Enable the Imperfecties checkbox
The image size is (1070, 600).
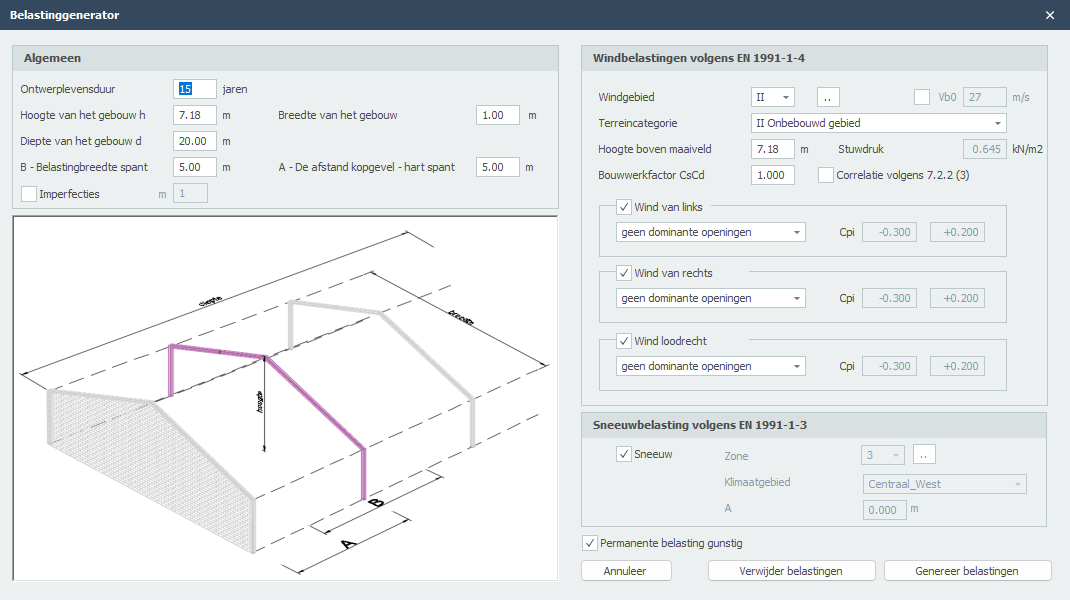coord(29,194)
